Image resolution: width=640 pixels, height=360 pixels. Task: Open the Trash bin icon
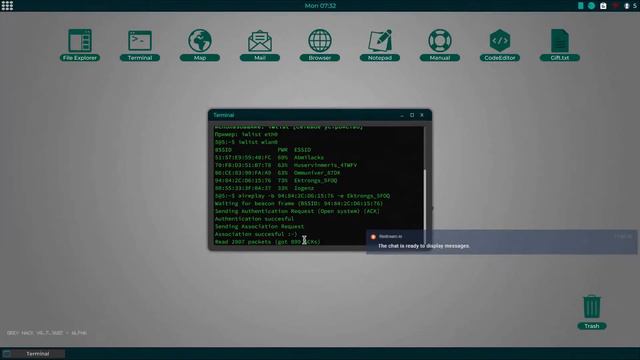[591, 312]
